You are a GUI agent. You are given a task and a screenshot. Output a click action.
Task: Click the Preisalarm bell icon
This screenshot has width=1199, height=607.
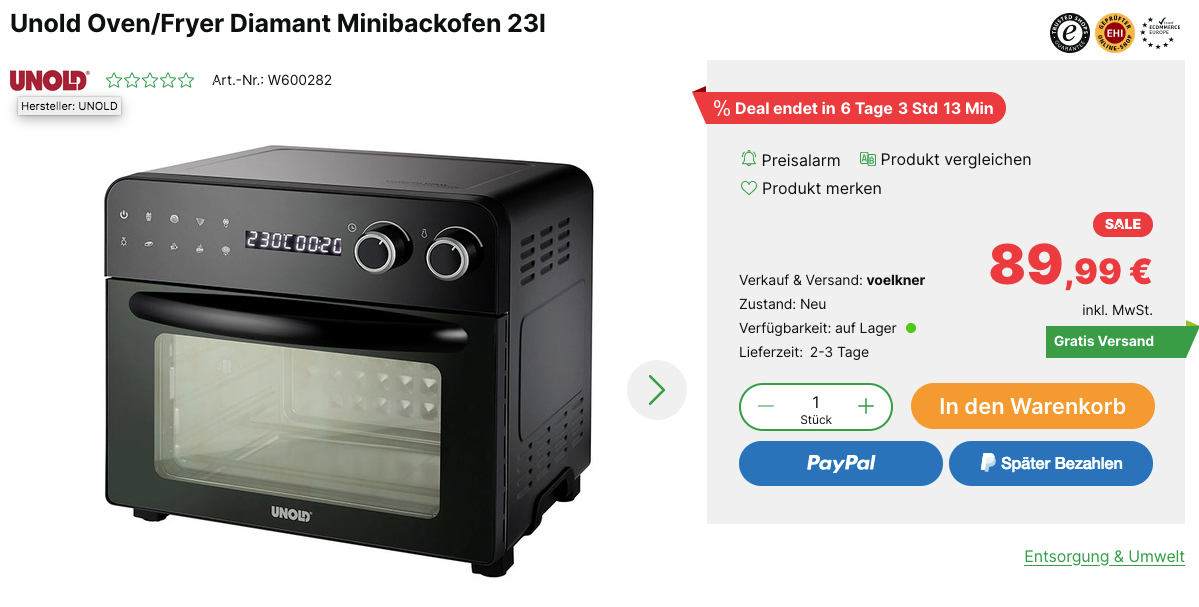(x=749, y=159)
